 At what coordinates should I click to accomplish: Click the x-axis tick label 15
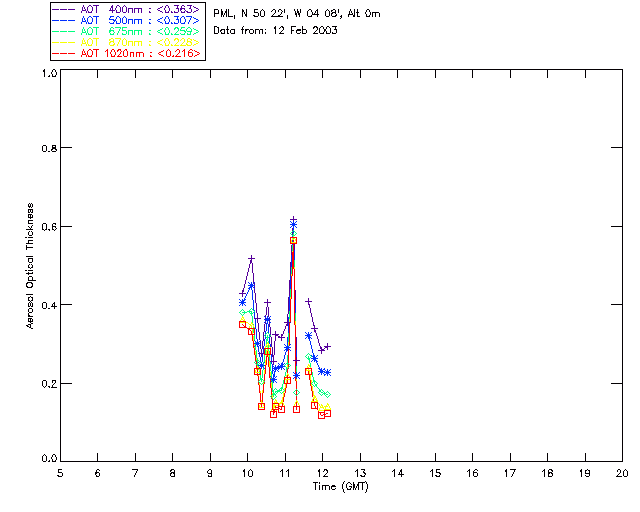(435, 473)
